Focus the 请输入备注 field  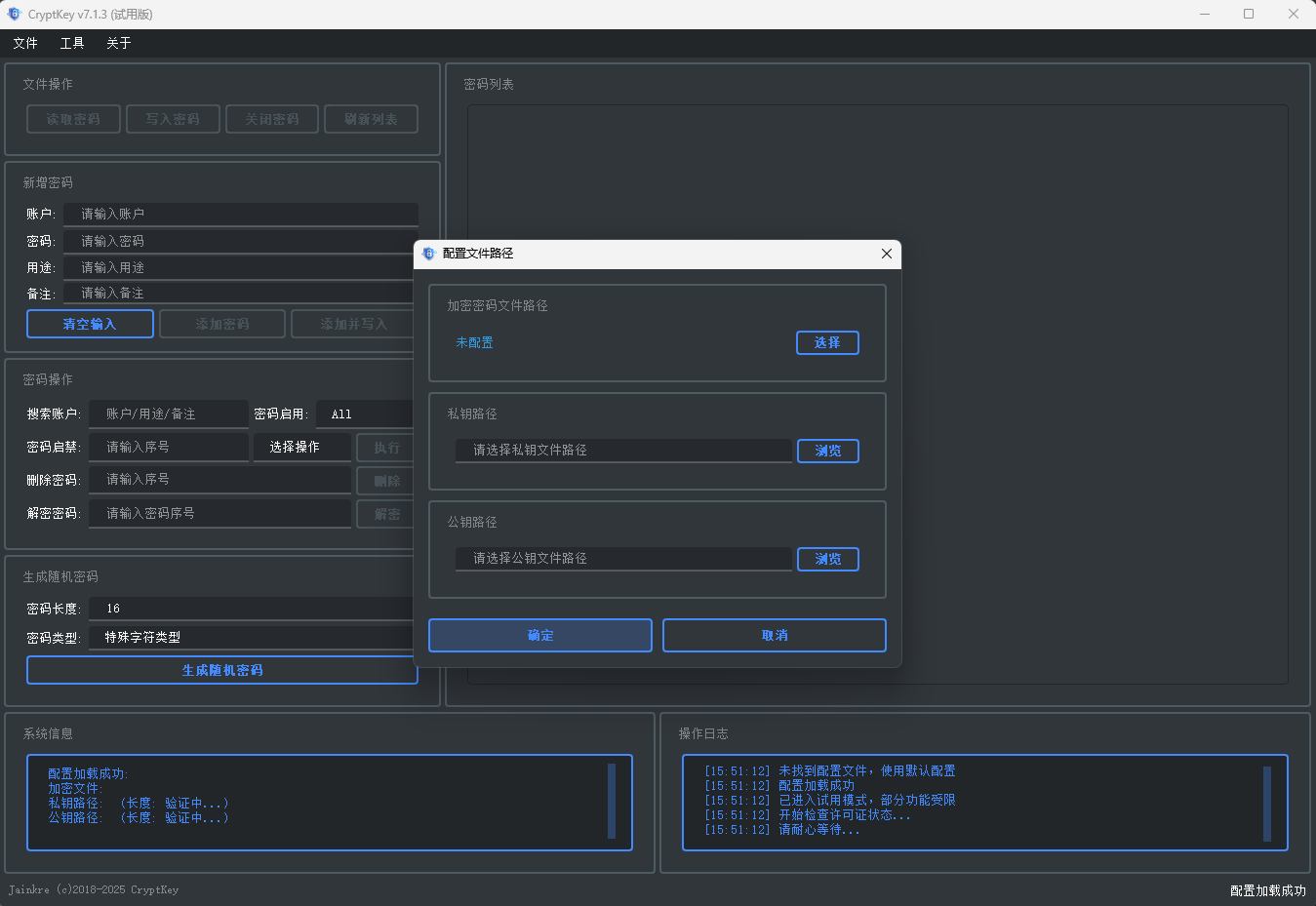(x=239, y=293)
